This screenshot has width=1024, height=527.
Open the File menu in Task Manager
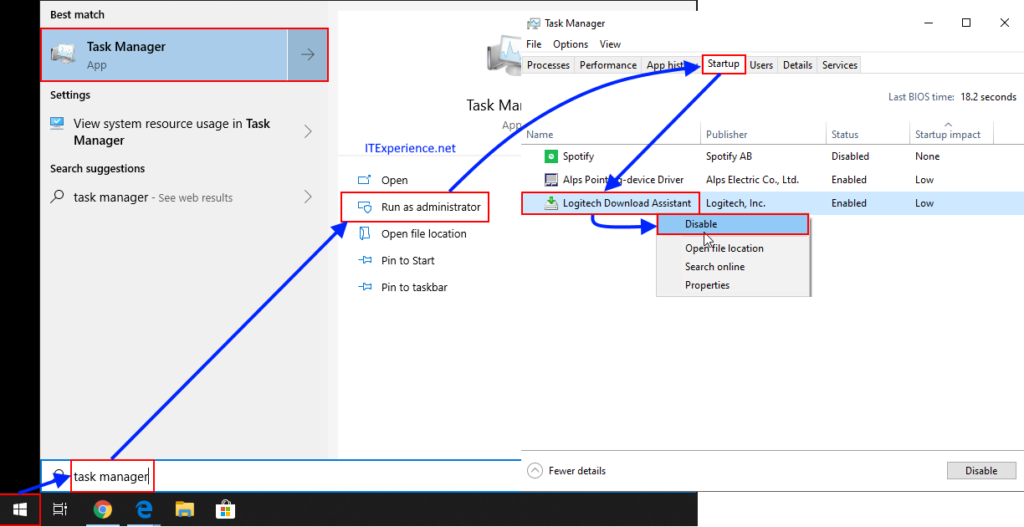534,44
